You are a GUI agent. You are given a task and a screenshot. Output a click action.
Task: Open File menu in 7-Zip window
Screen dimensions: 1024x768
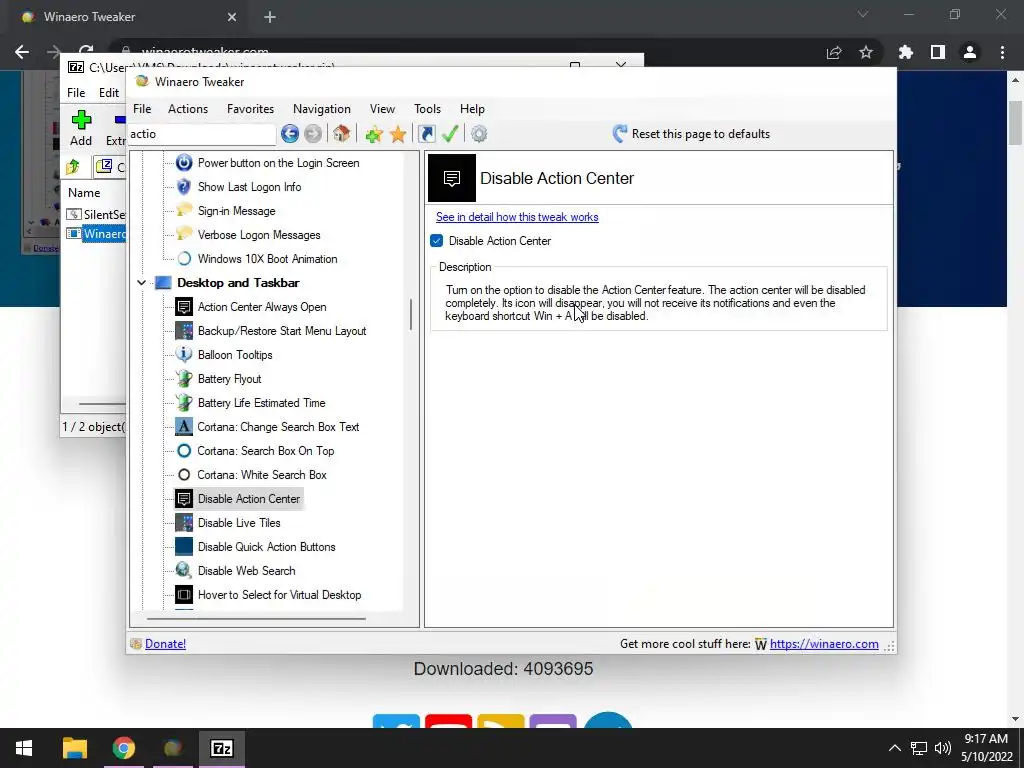pos(76,93)
